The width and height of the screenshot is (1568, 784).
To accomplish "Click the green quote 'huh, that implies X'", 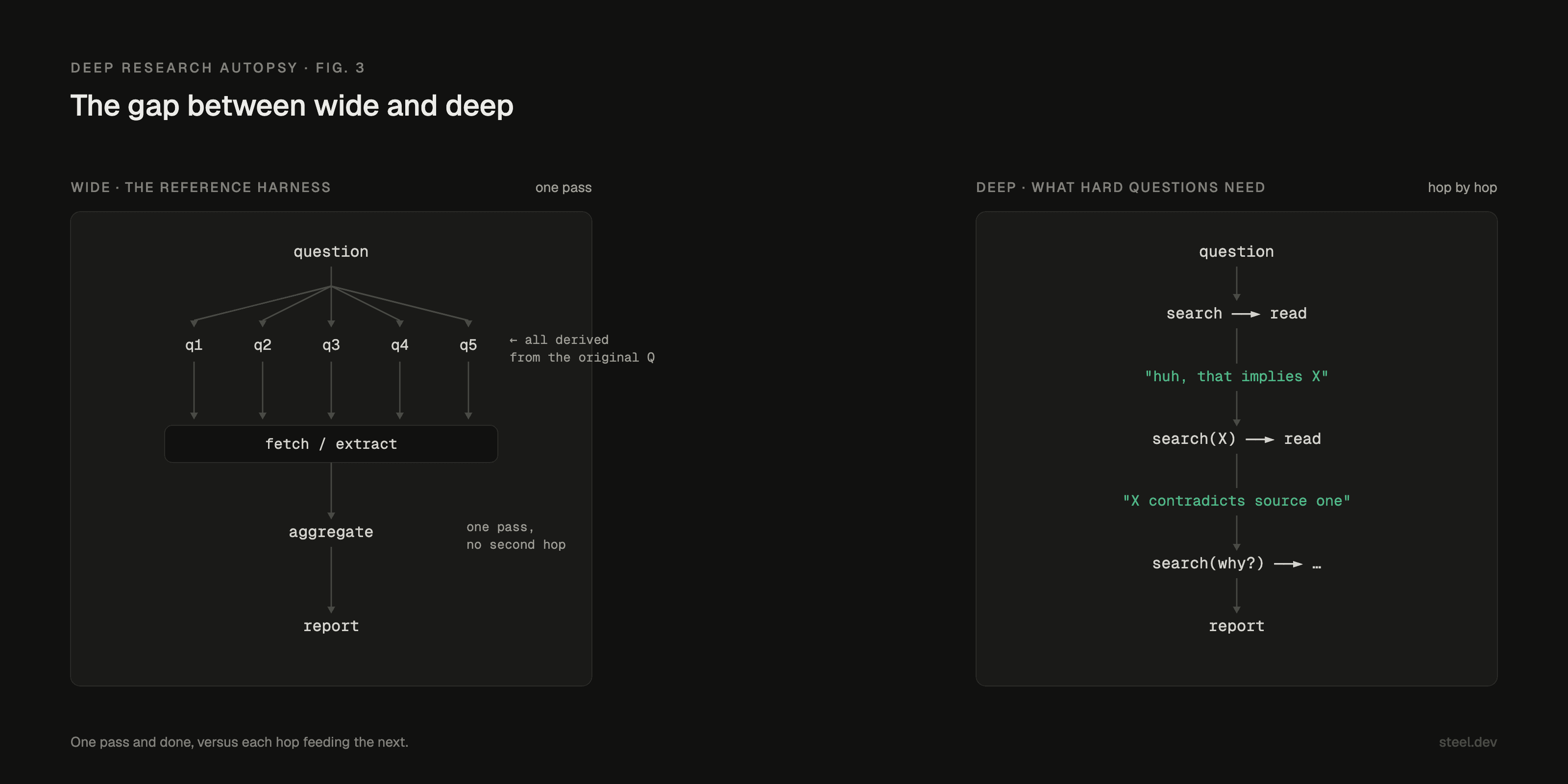I will [1236, 377].
